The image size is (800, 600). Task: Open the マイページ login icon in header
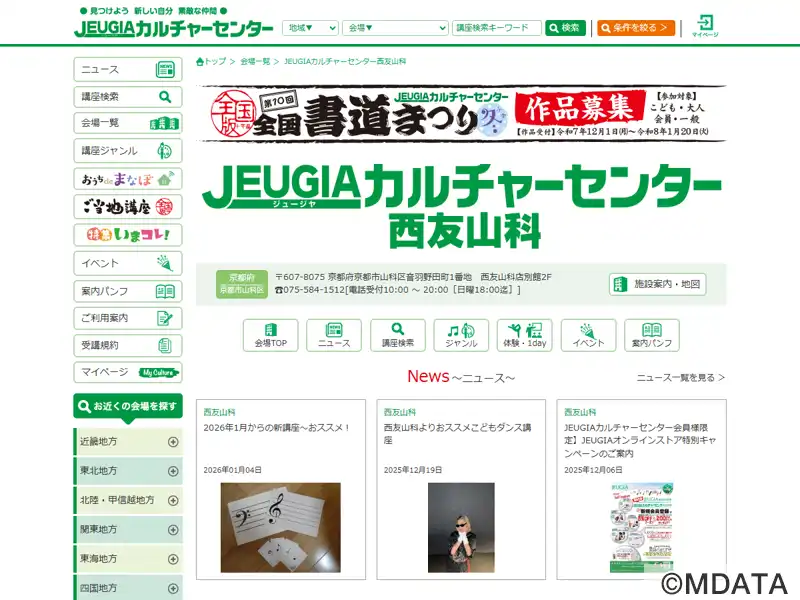coord(705,26)
